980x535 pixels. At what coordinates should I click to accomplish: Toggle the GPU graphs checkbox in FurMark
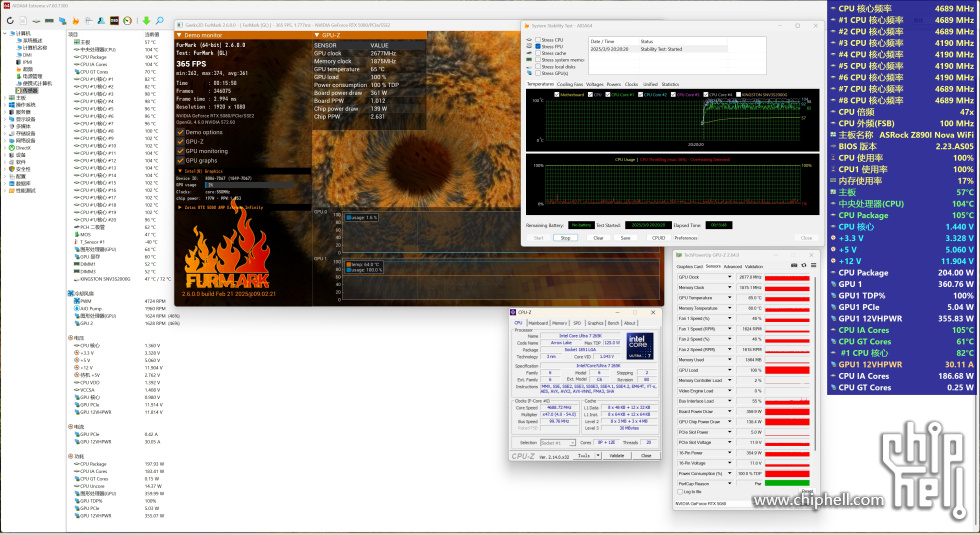[x=181, y=161]
